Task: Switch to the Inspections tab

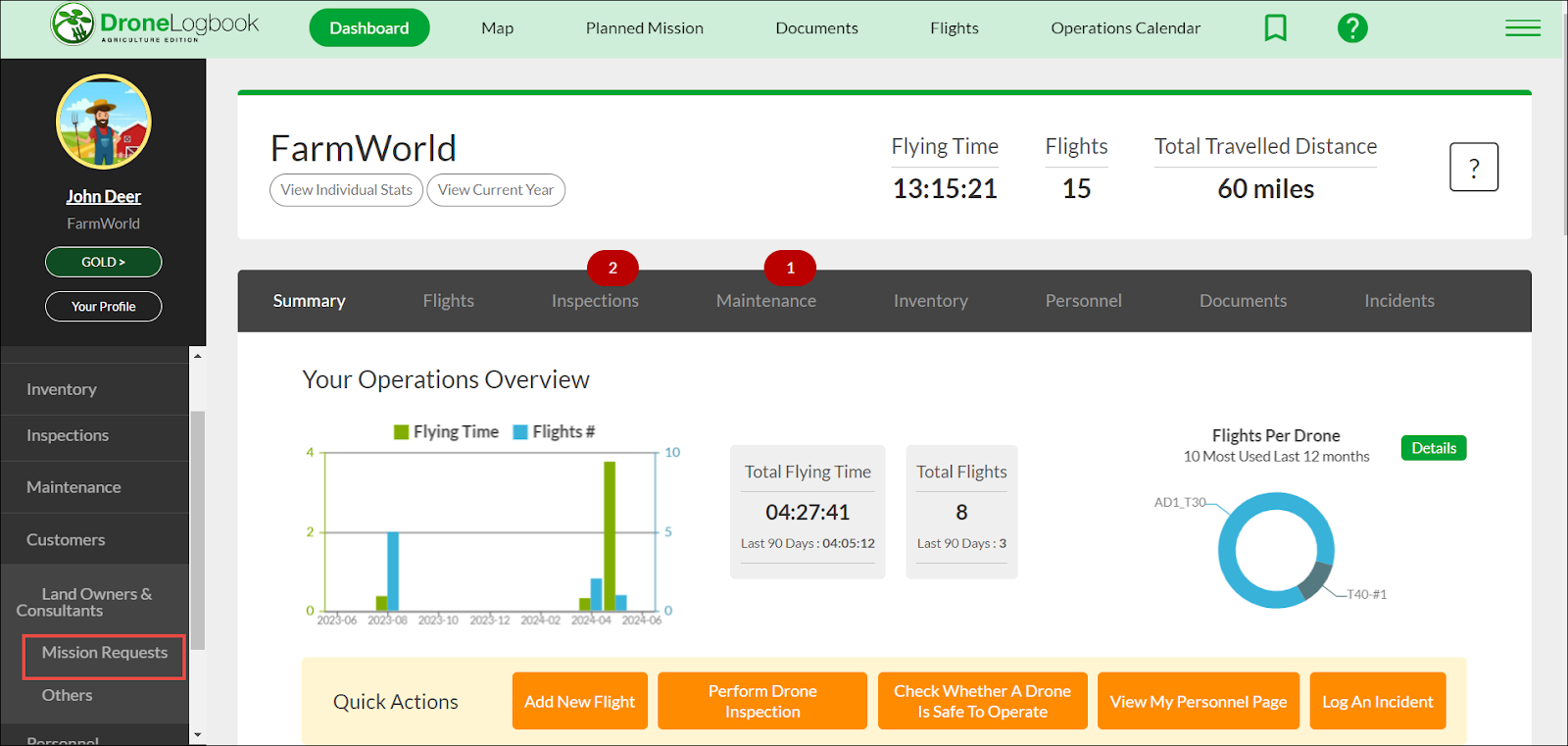Action: click(x=595, y=301)
